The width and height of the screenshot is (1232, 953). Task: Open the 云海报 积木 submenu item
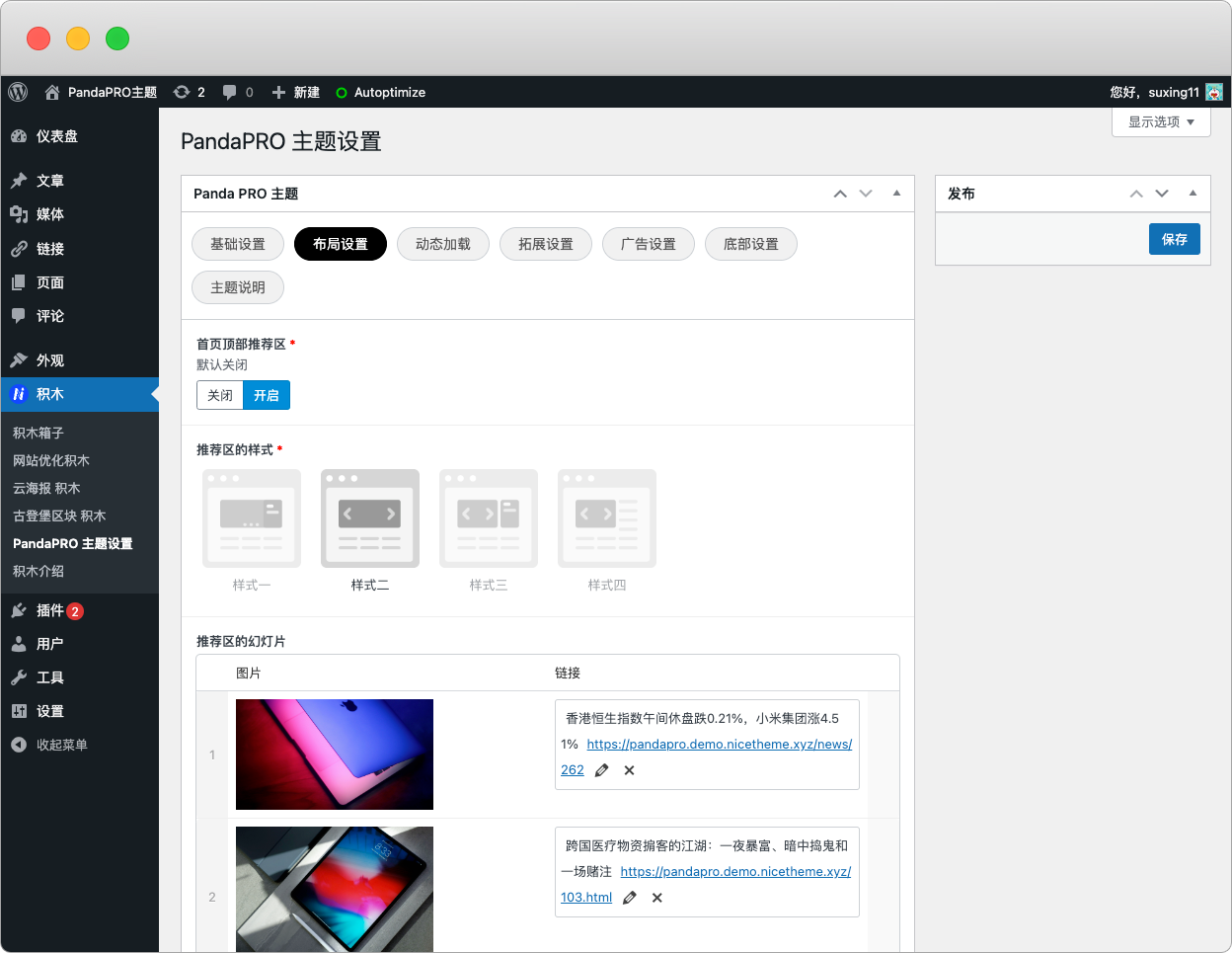46,488
